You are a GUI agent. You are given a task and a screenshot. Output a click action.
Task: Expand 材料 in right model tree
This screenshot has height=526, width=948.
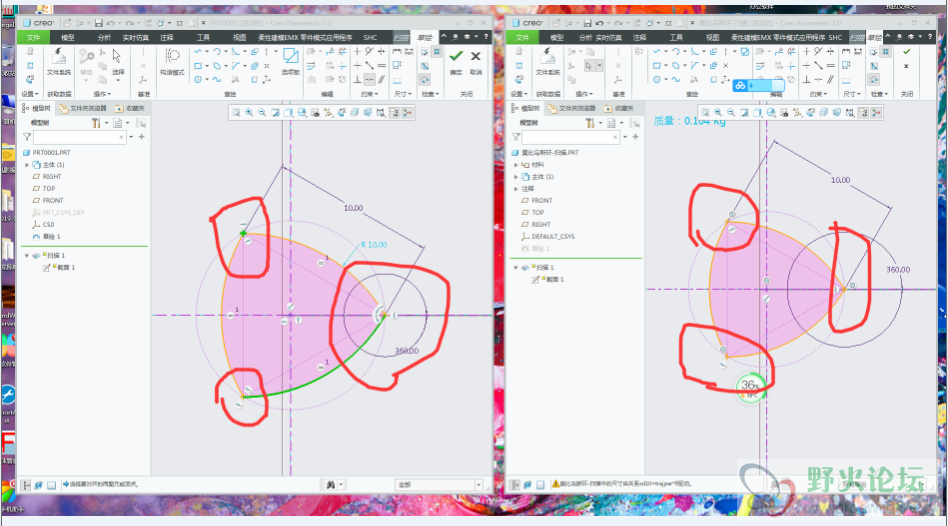516,164
